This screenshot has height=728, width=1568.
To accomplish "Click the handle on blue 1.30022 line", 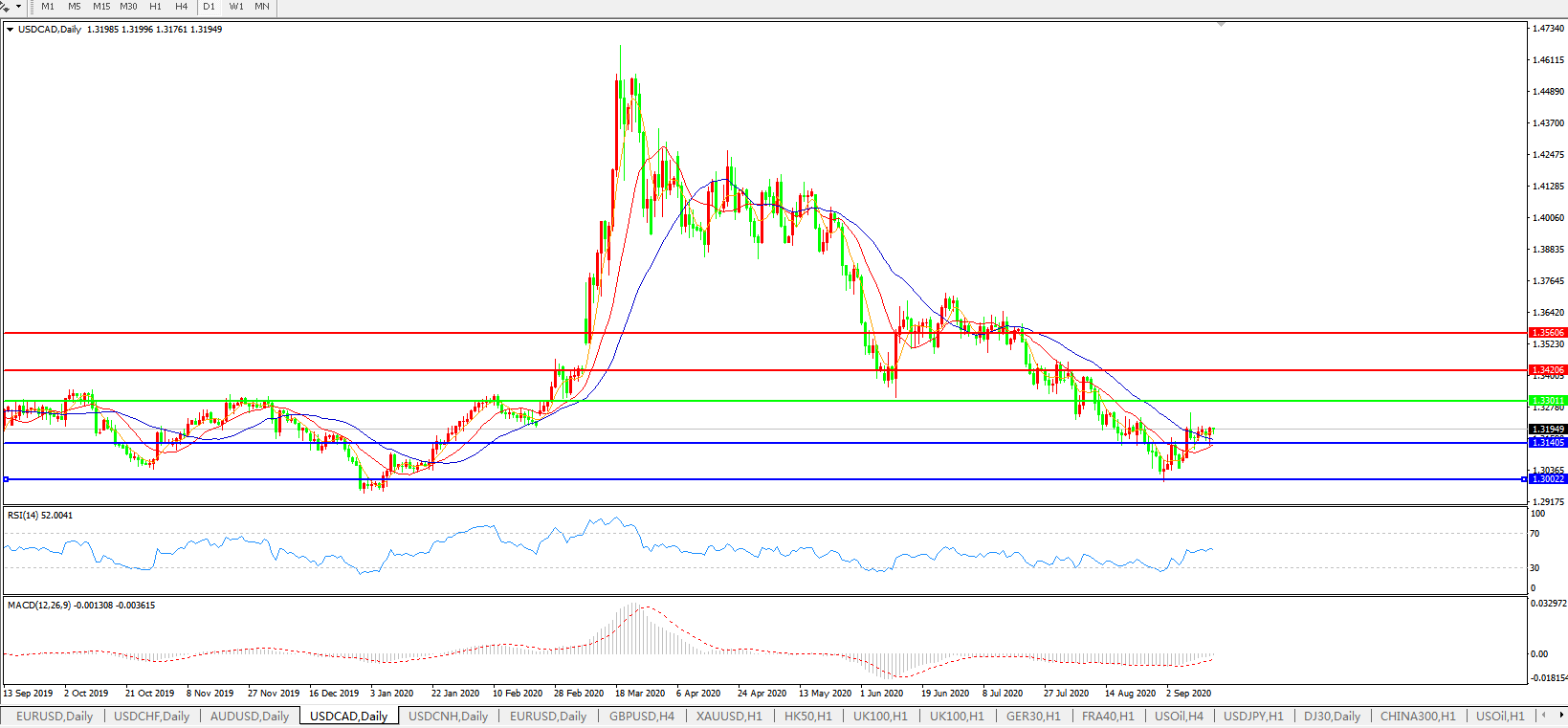I will point(7,478).
